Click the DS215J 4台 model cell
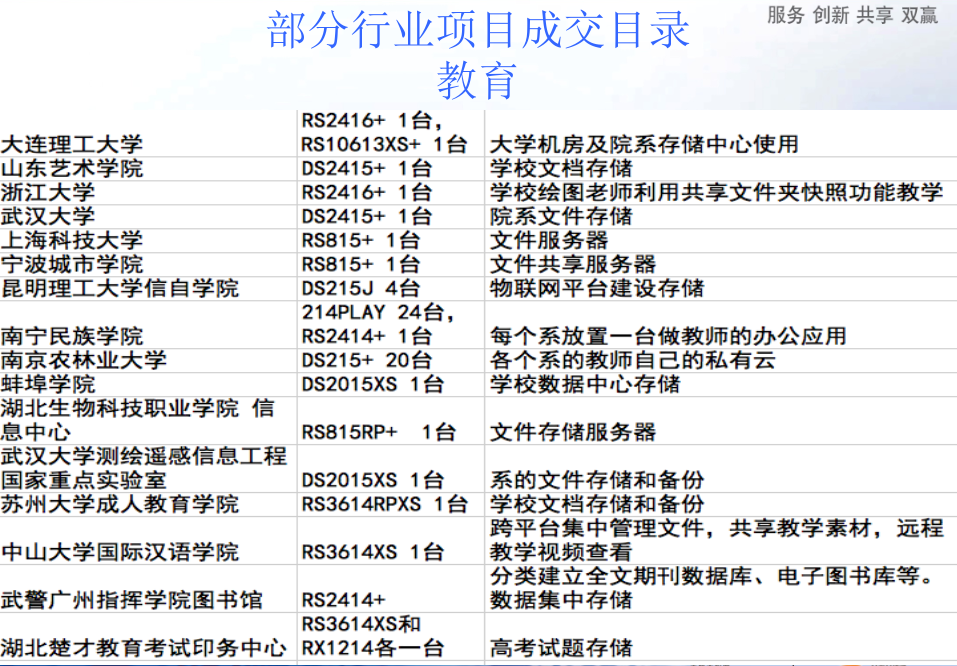The image size is (957, 666). [x=360, y=288]
